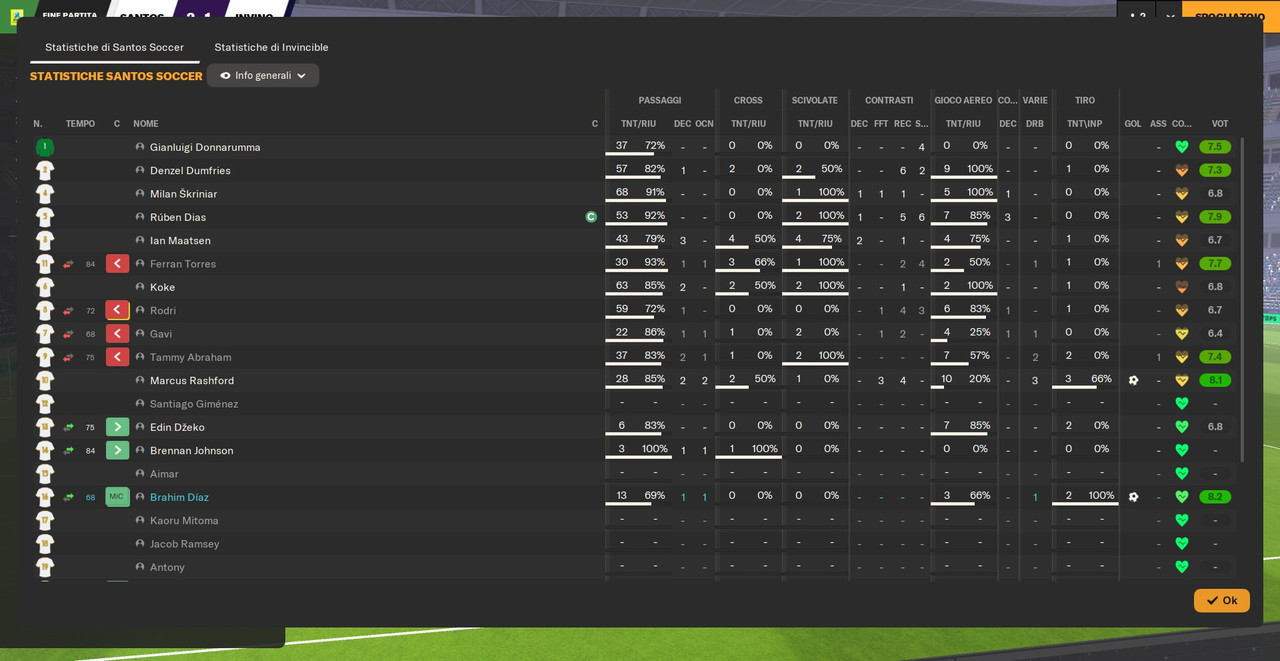Open Edin Džeko's player name link
1280x661 pixels.
click(176, 427)
